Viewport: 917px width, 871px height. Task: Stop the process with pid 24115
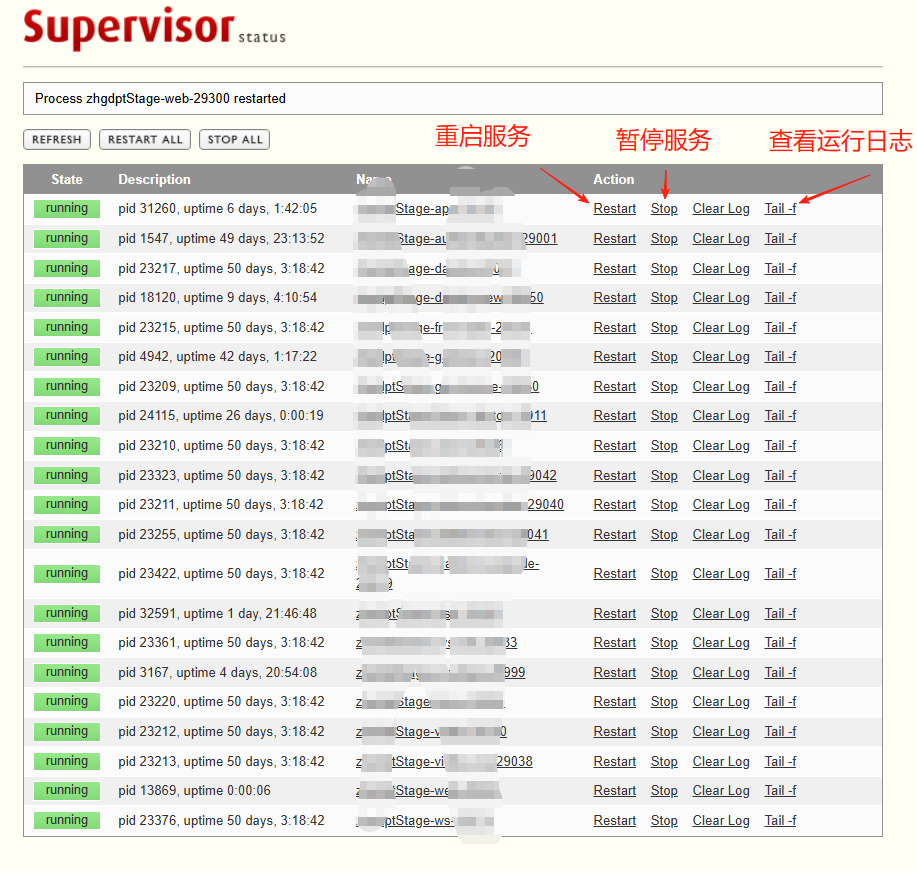click(x=663, y=415)
